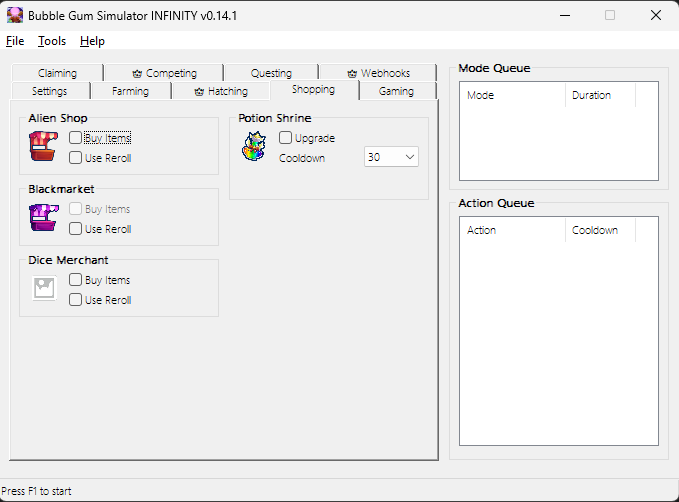Select the Shopping tab
Screen dimensions: 679x502
(314, 90)
